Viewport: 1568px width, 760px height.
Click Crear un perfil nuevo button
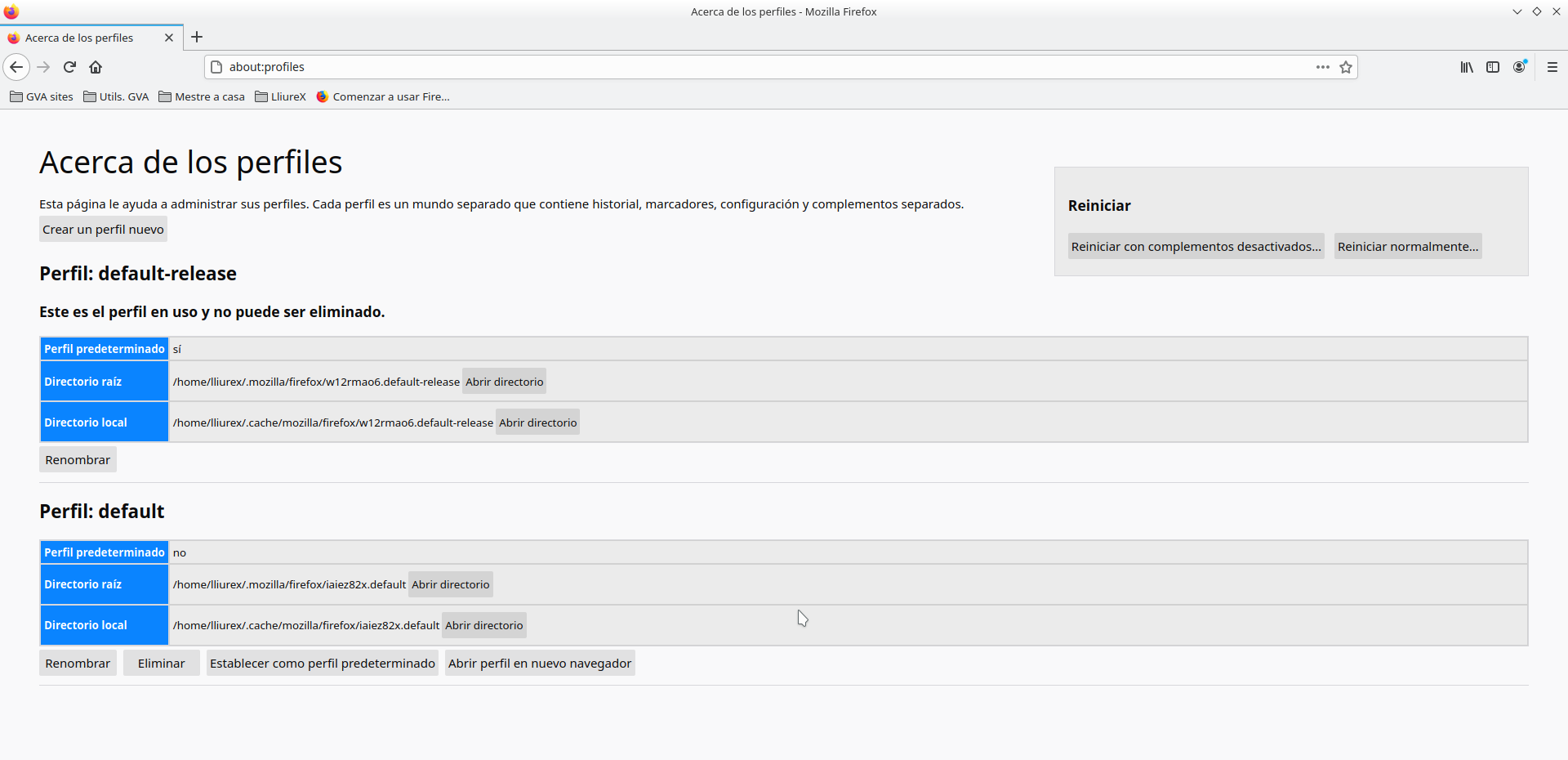click(103, 230)
